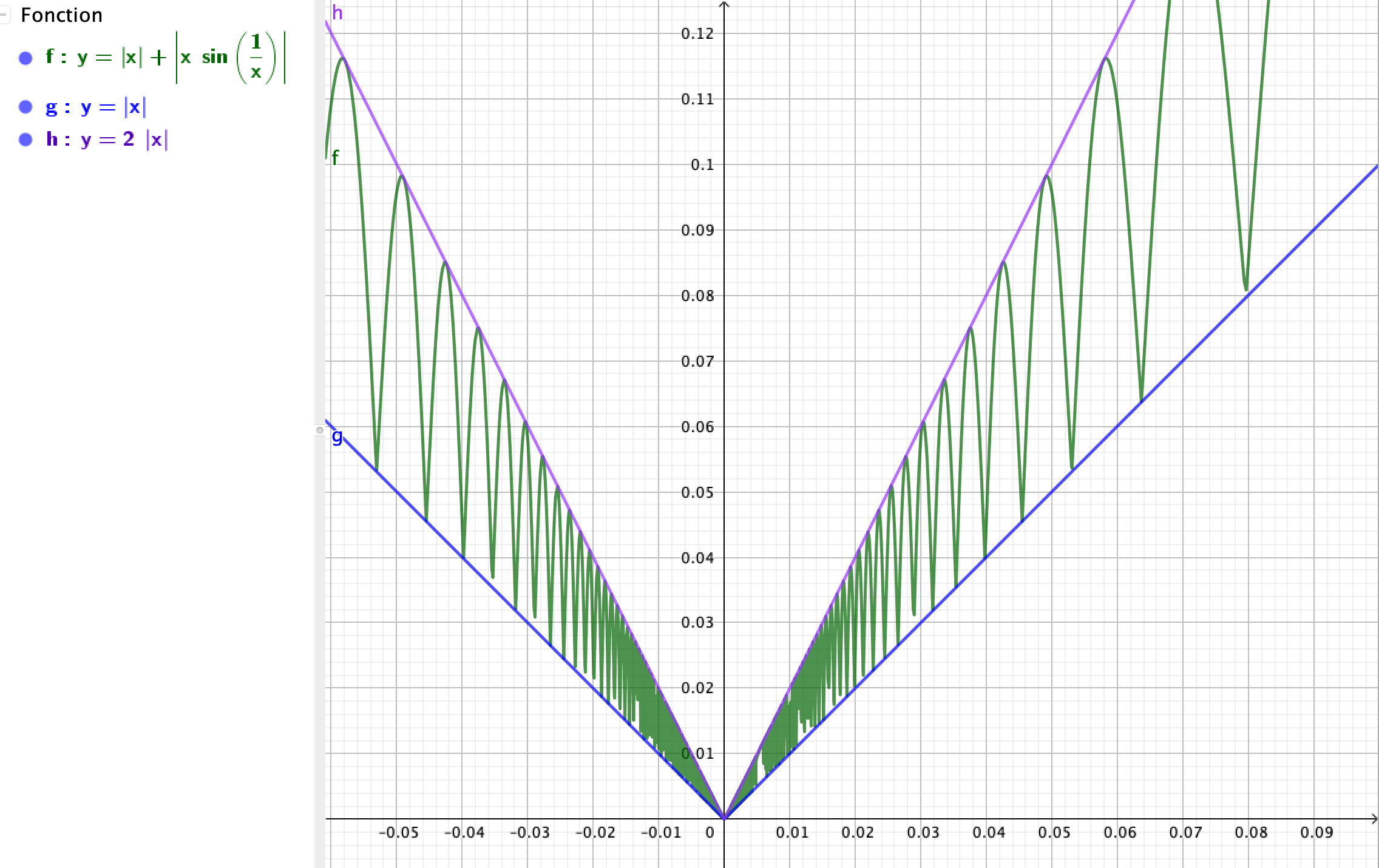Viewport: 1379px width, 868px height.
Task: Toggle visibility dot for function h
Action: [x=25, y=140]
